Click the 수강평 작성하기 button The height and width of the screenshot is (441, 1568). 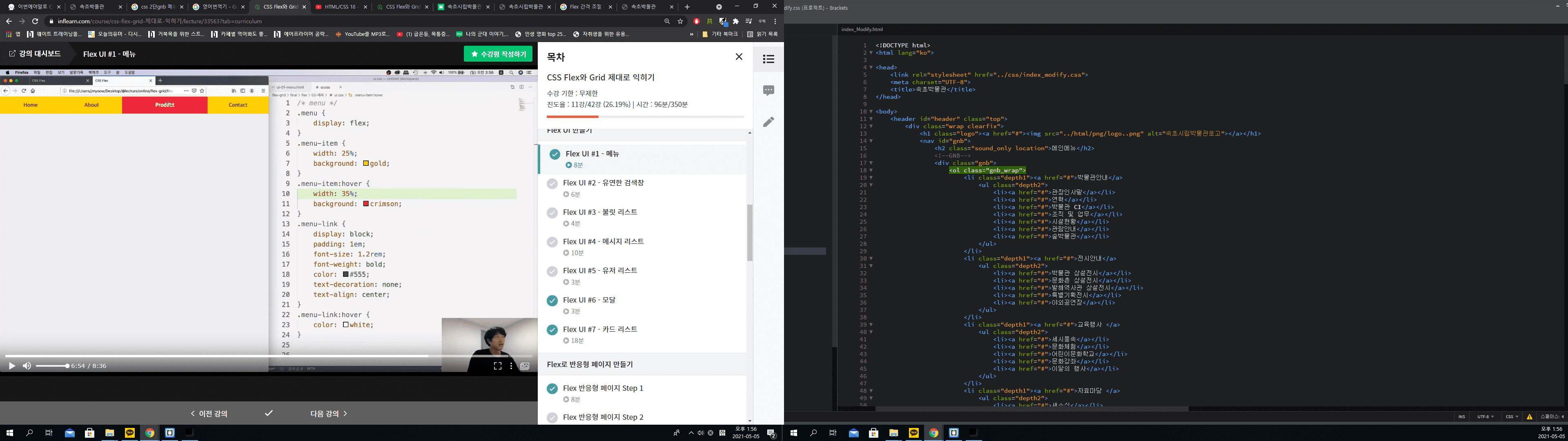(x=498, y=54)
